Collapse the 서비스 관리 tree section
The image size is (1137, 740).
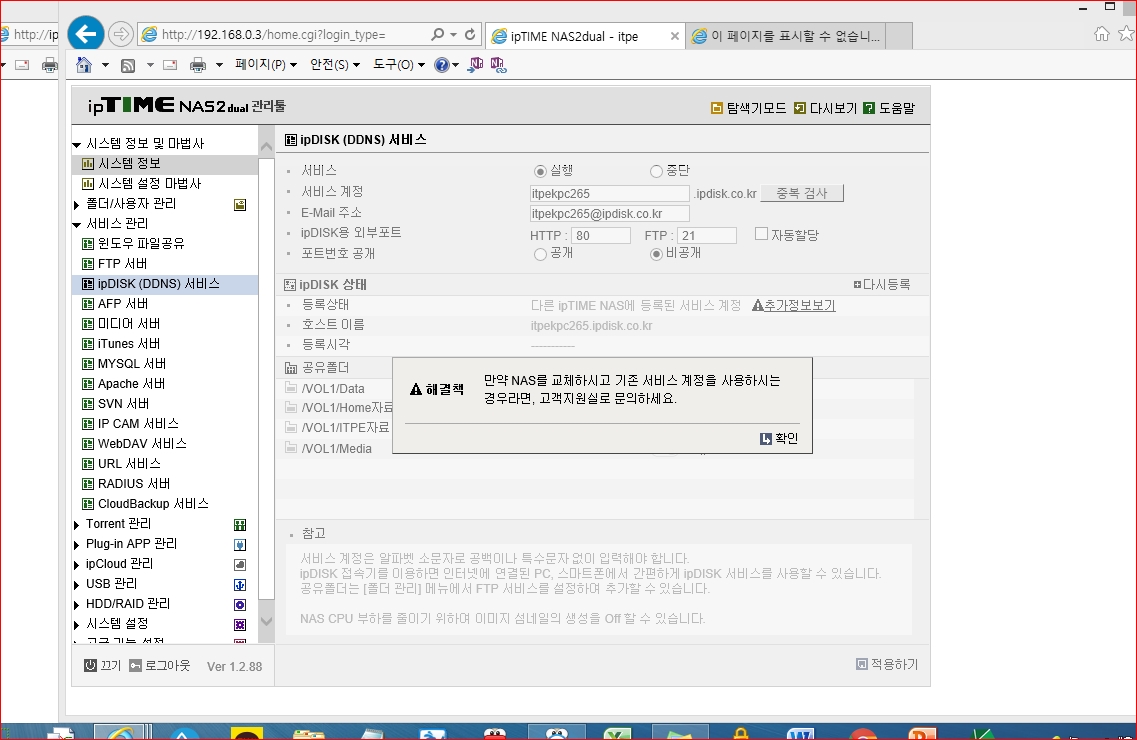tap(76, 225)
